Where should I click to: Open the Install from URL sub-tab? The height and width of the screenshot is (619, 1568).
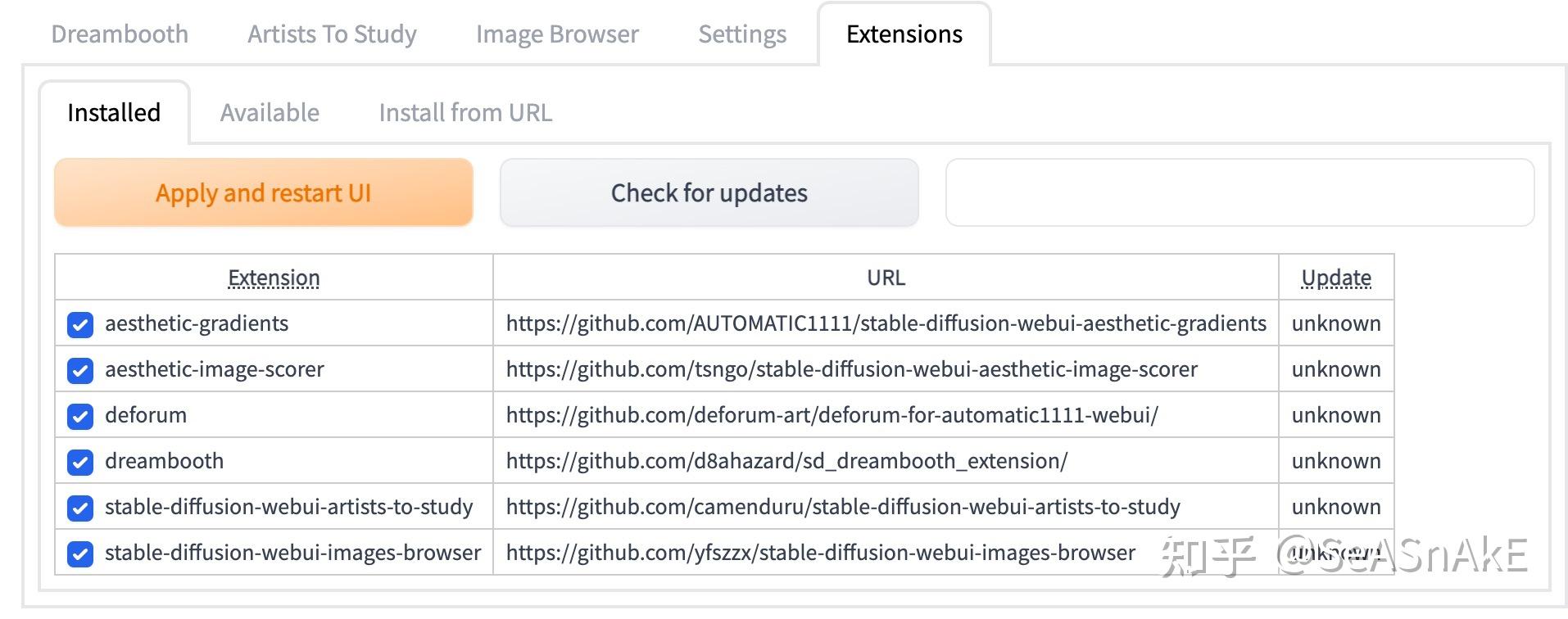click(x=465, y=113)
